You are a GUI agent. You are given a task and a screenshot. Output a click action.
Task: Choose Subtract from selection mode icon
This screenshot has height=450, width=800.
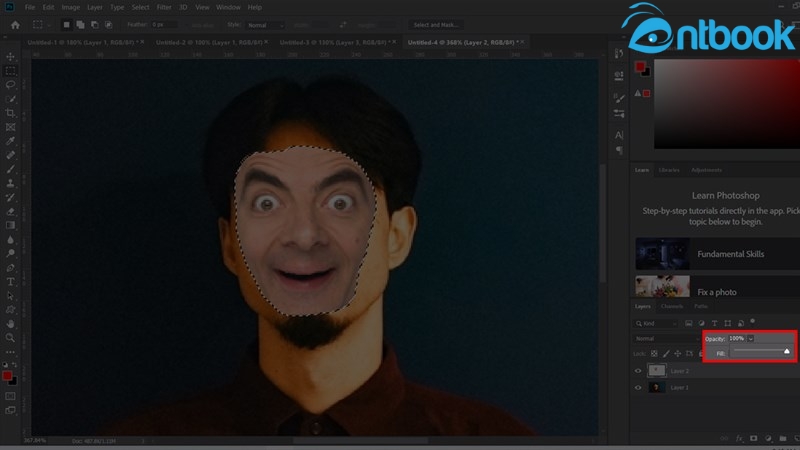[94, 24]
